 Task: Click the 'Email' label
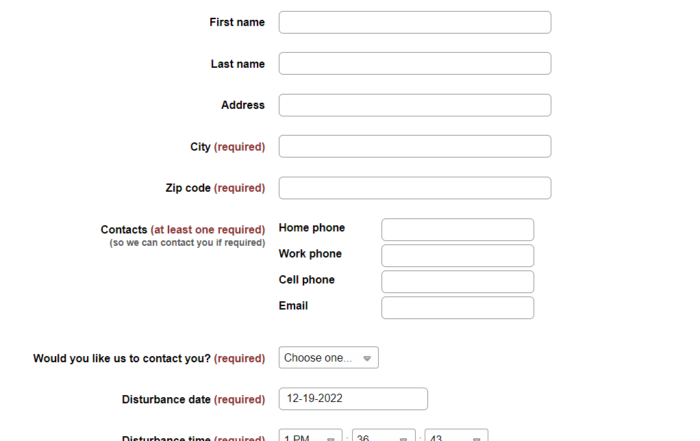[293, 306]
